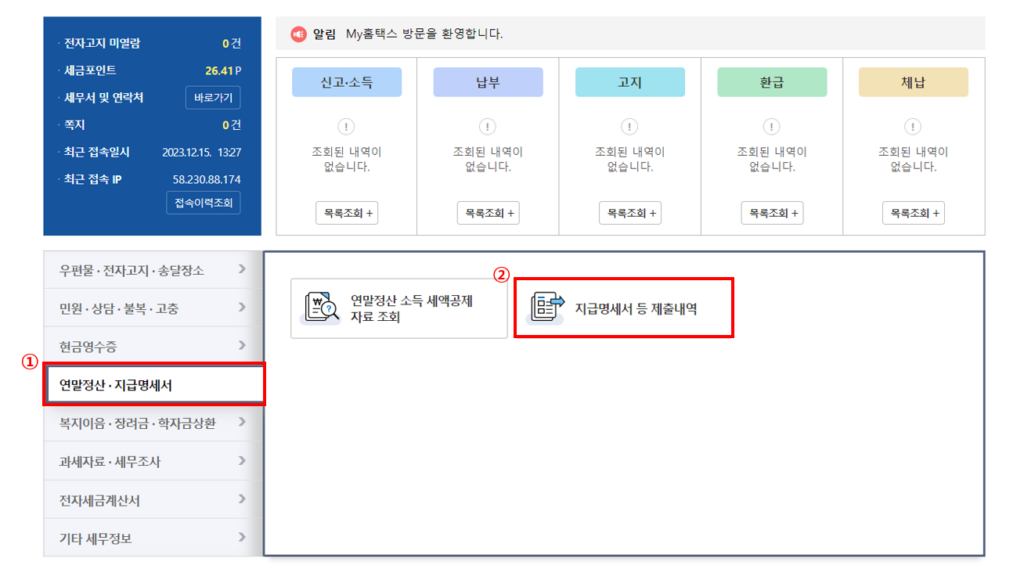Open 전자세금계산서 menu
This screenshot has width=1024, height=569.
click(x=153, y=500)
